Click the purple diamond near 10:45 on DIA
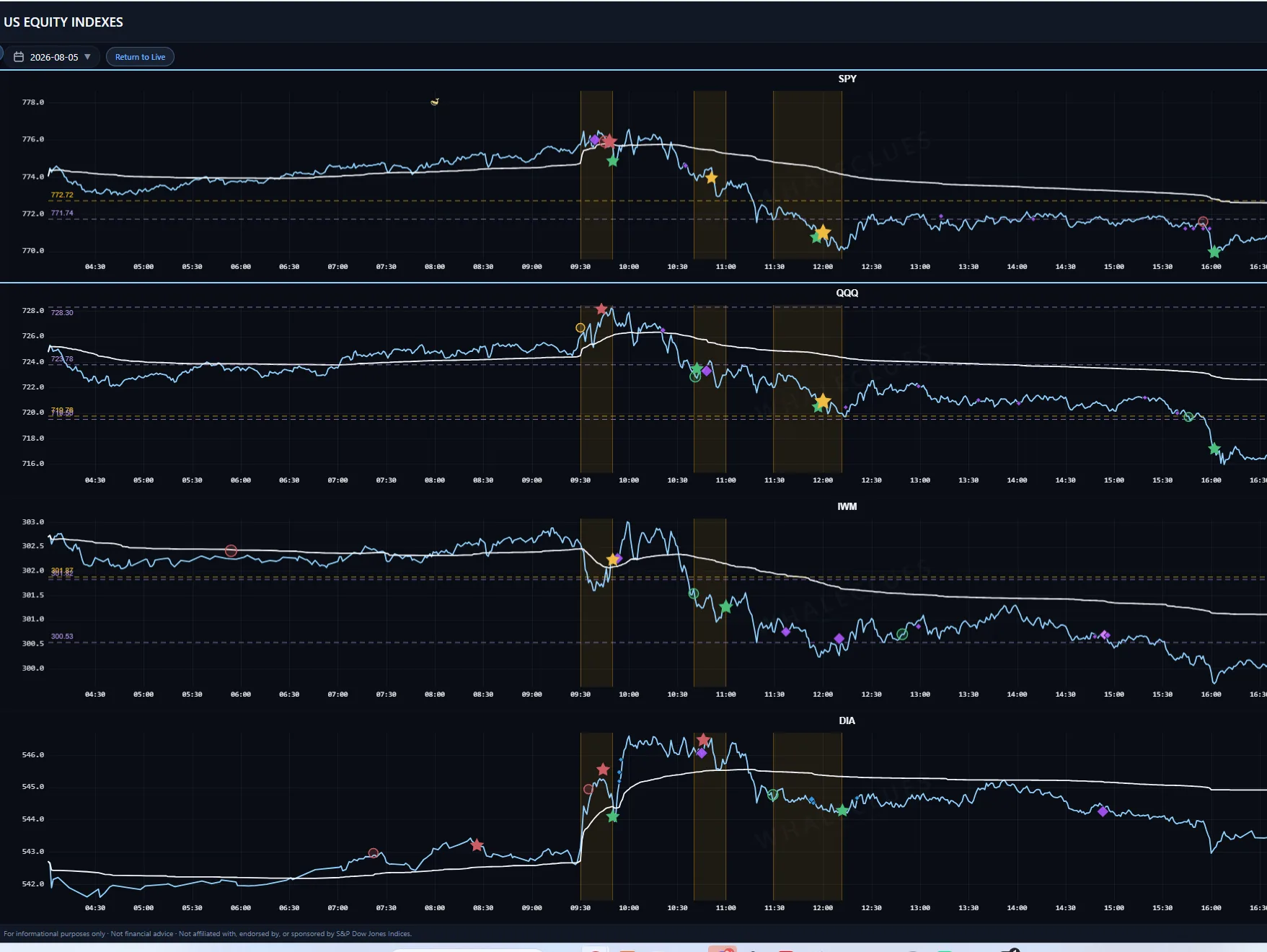 point(702,753)
